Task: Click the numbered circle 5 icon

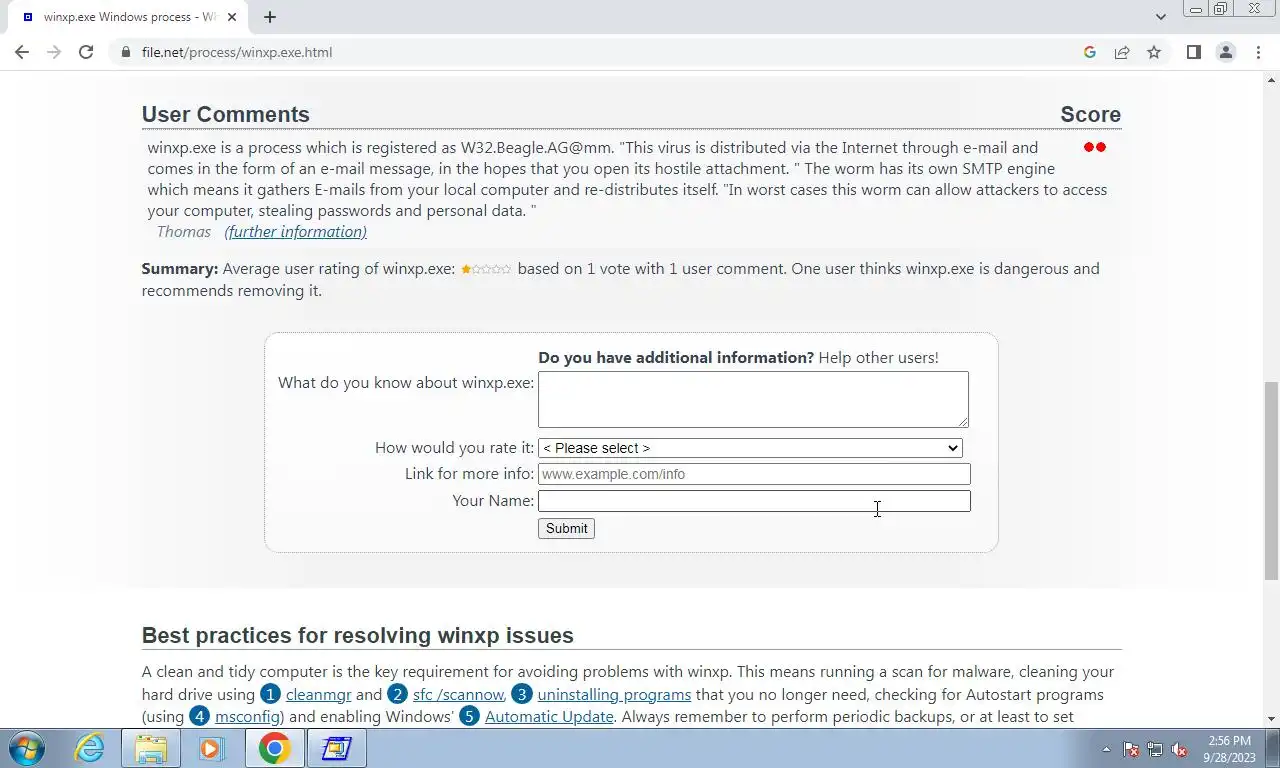Action: [470, 716]
